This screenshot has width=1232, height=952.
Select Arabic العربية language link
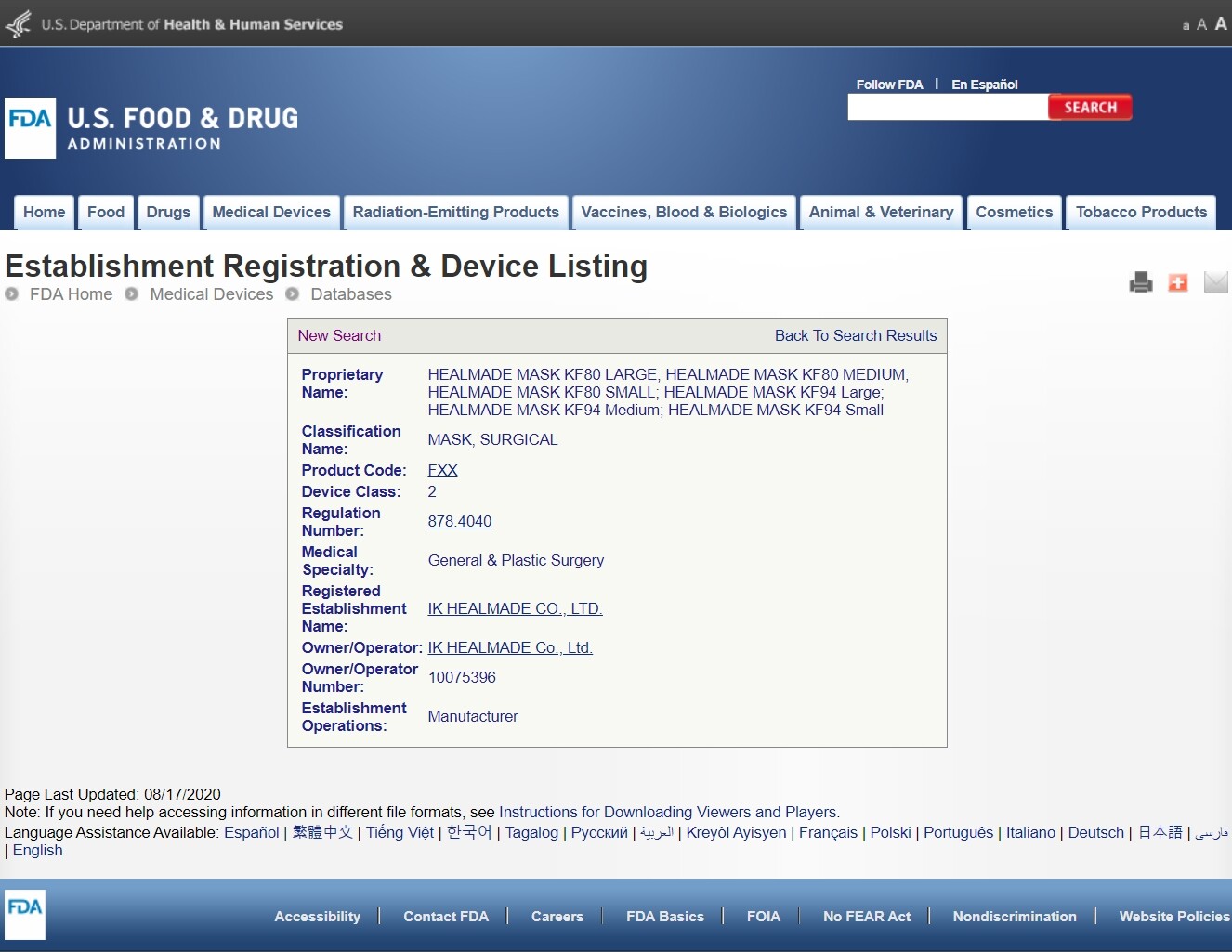[656, 832]
